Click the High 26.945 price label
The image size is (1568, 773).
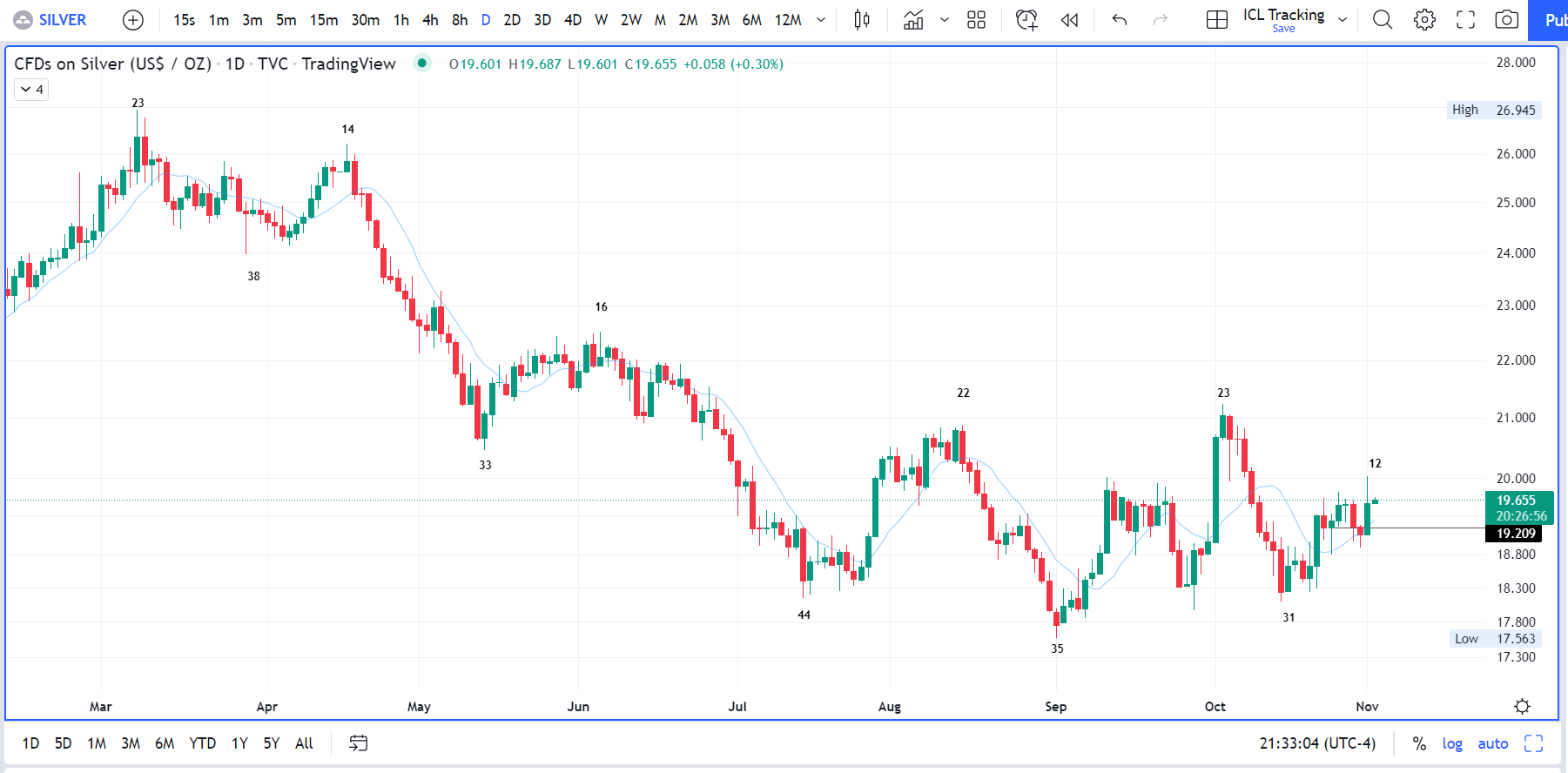[x=1494, y=110]
